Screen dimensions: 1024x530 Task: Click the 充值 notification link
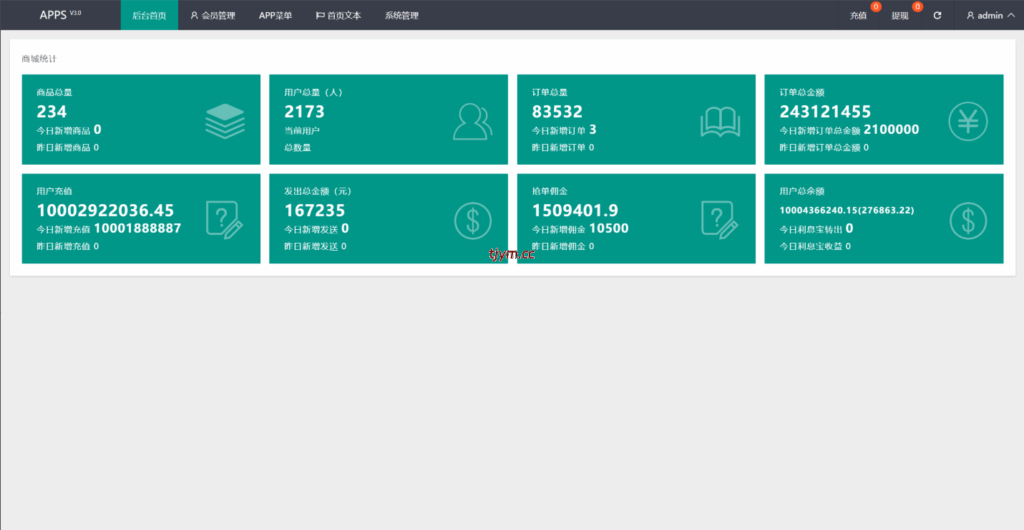pos(858,16)
